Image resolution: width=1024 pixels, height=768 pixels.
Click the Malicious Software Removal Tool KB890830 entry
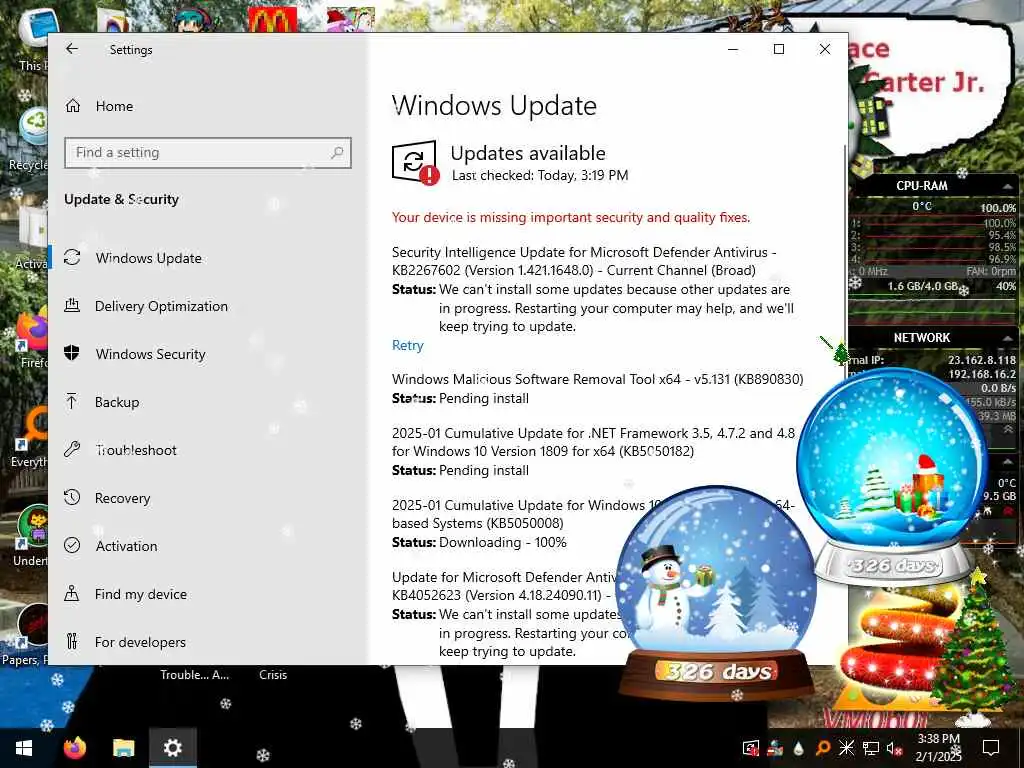tap(598, 379)
